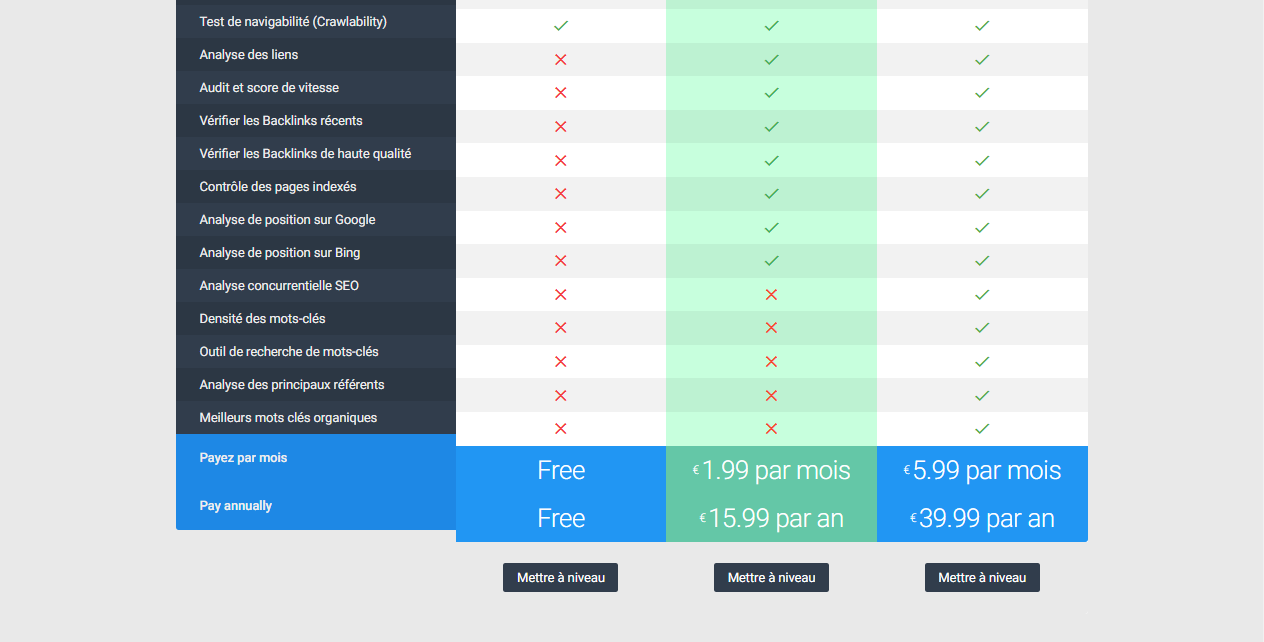1264x642 pixels.
Task: Click the €1.99 plan checkmark for Audit et score de vitesse
Action: point(771,93)
